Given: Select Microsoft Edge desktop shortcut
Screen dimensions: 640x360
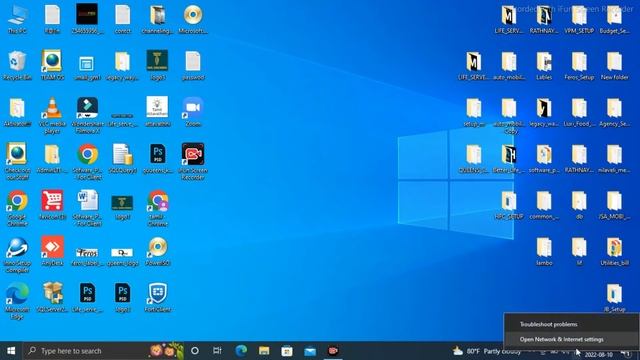Looking at the screenshot, I should pyautogui.click(x=17, y=300).
